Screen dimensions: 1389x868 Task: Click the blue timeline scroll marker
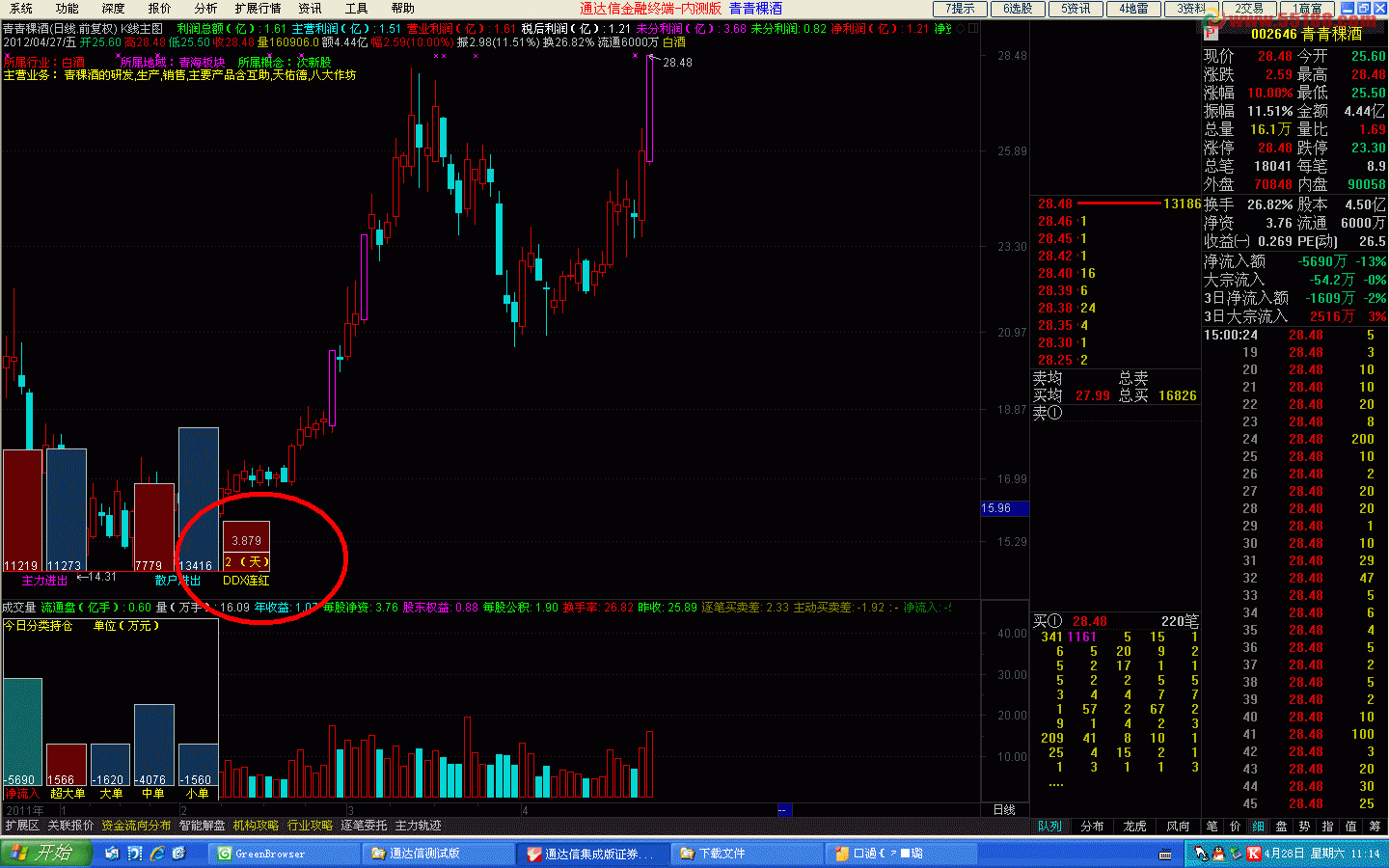pos(784,809)
